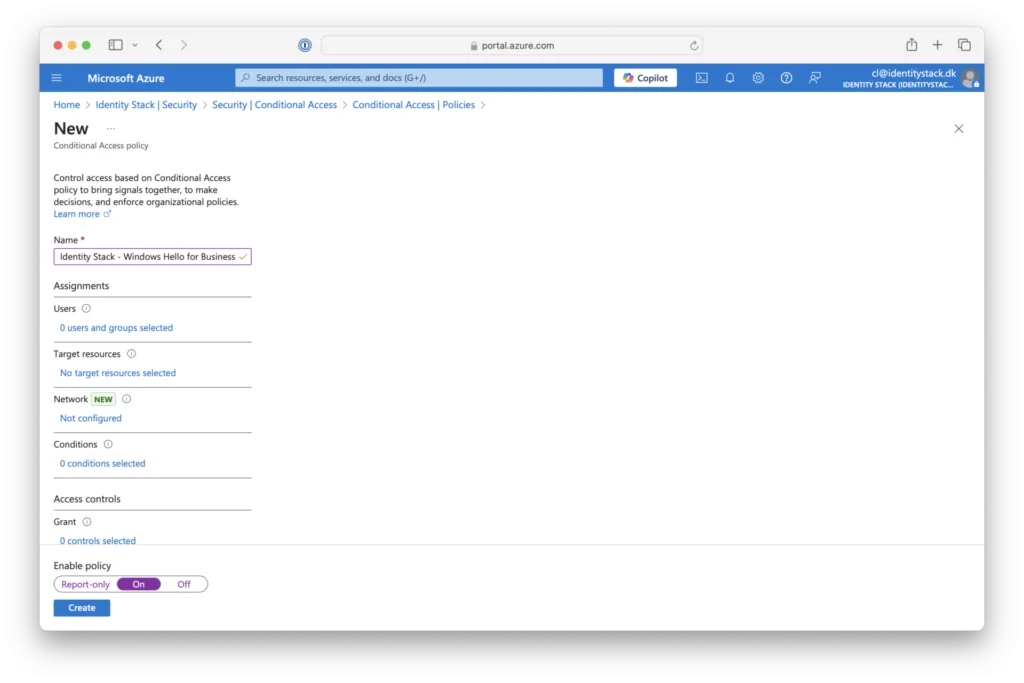The height and width of the screenshot is (683, 1024).
Task: Open 0 controls selected link
Action: pyautogui.click(x=98, y=540)
